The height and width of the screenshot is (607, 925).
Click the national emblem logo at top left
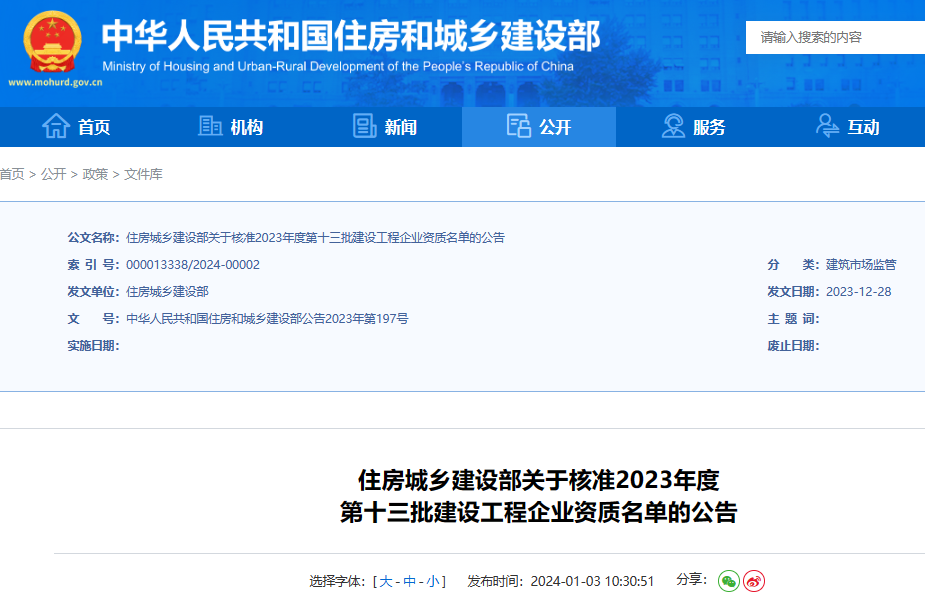click(50, 42)
